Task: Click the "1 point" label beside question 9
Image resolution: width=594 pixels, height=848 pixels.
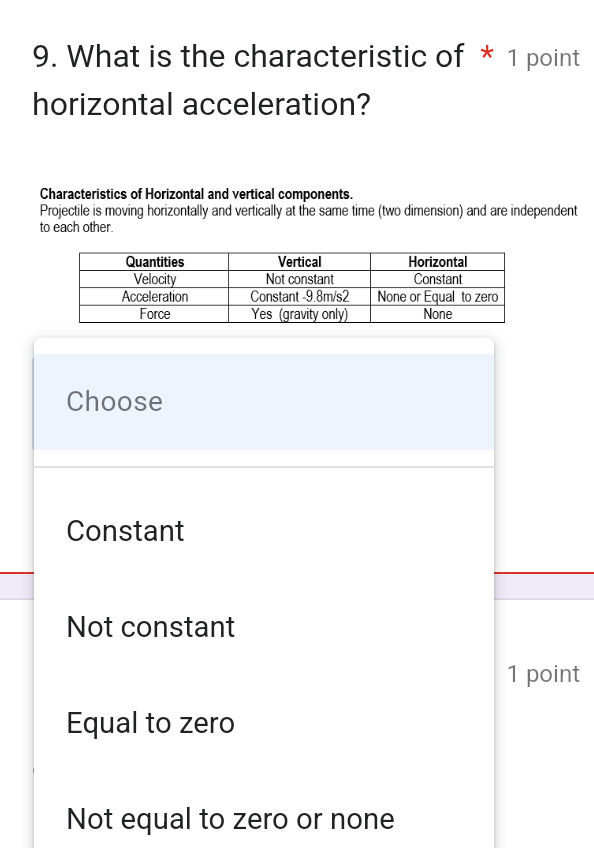Action: tap(543, 58)
